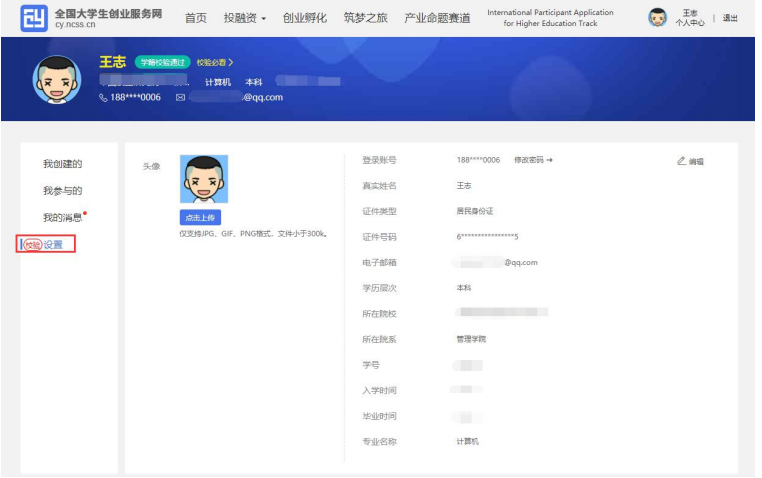Viewport: 762px width, 478px height.
Task: Click the 修改密码 link
Action: tap(533, 160)
